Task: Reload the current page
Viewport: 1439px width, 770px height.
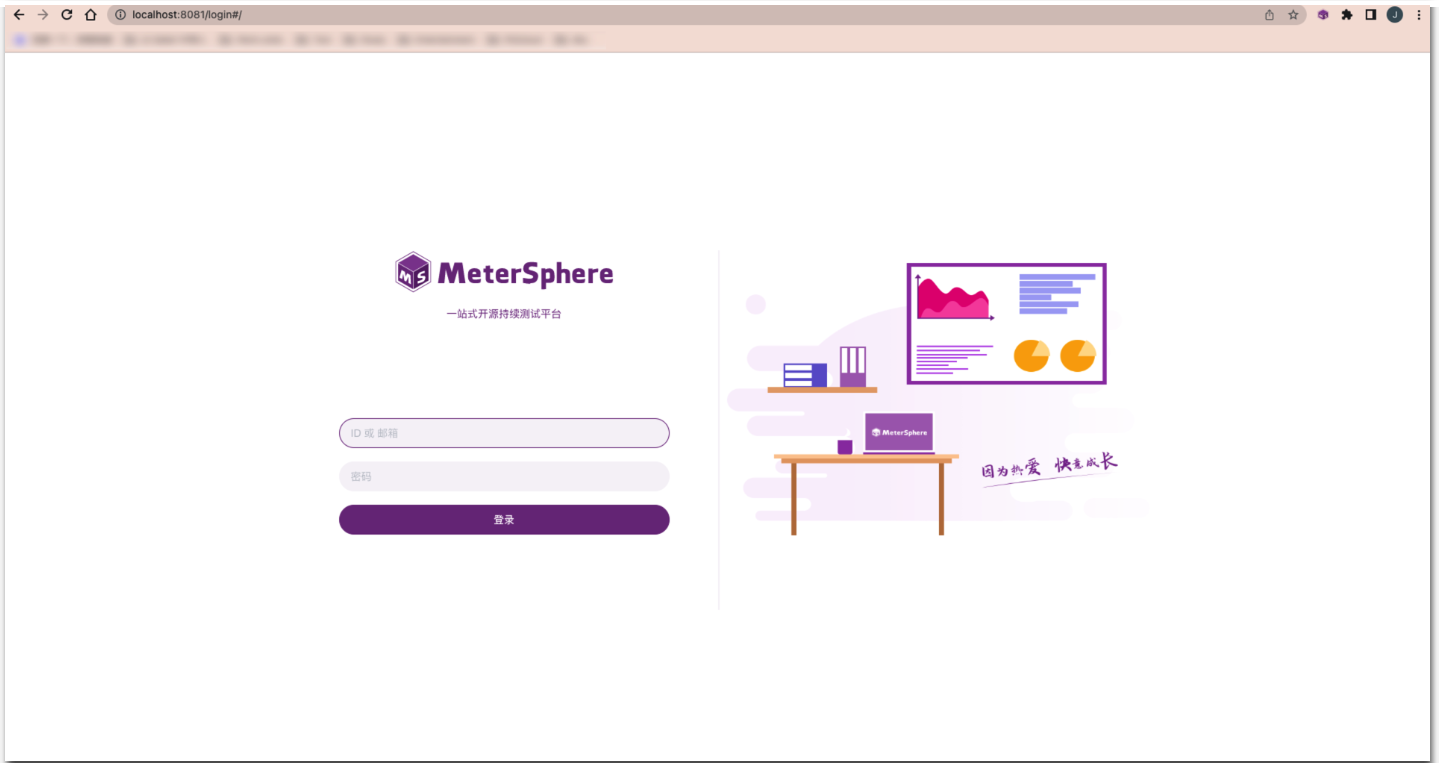Action: point(67,15)
